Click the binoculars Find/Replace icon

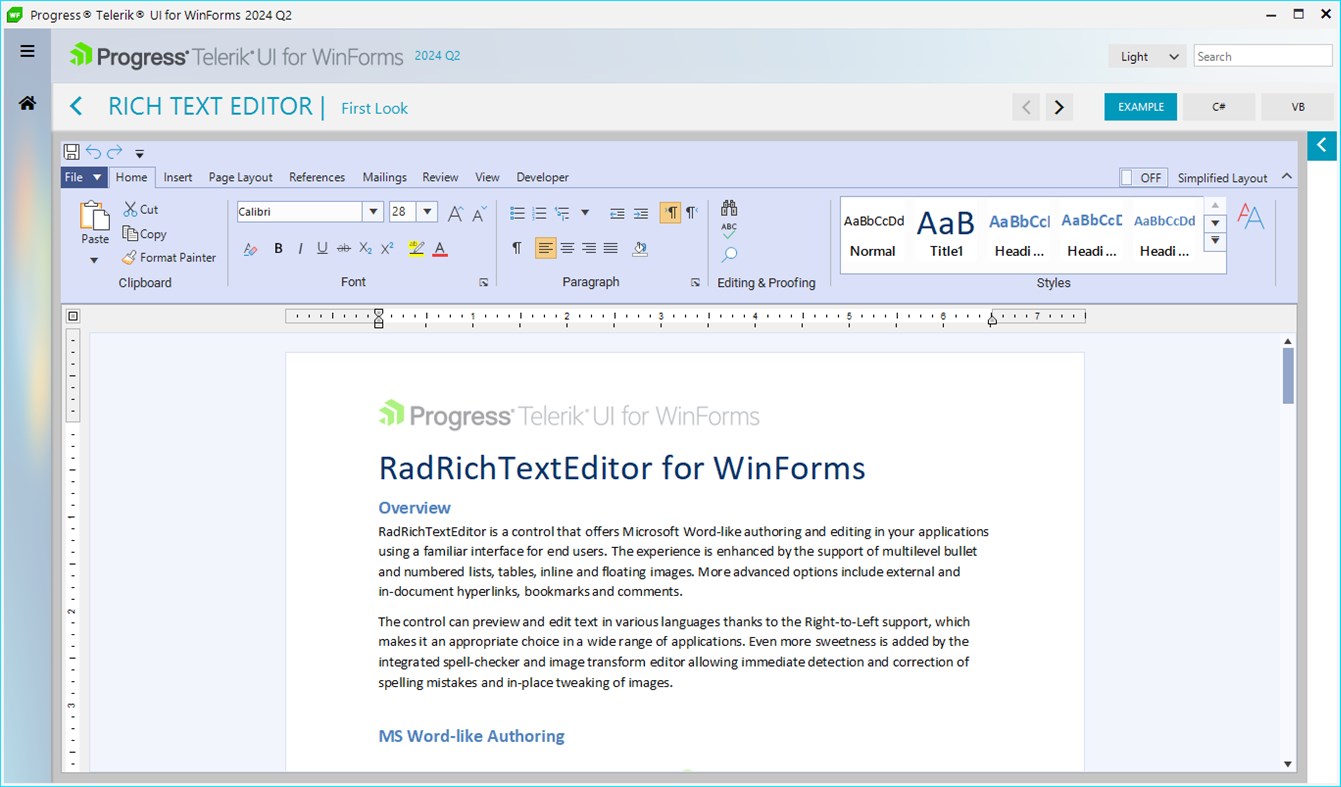click(729, 208)
